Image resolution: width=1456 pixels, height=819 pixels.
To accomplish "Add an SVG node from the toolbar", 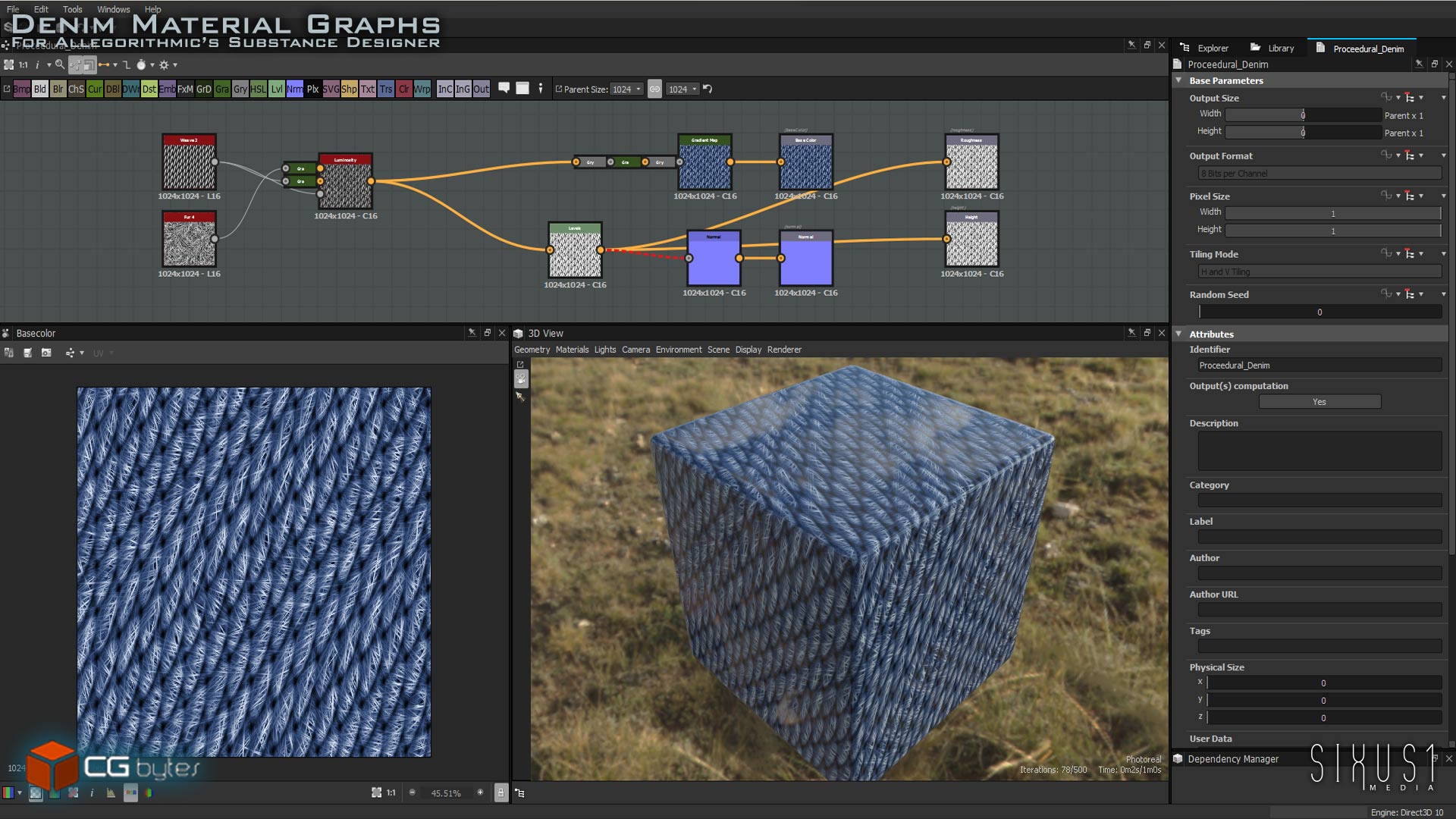I will [331, 89].
